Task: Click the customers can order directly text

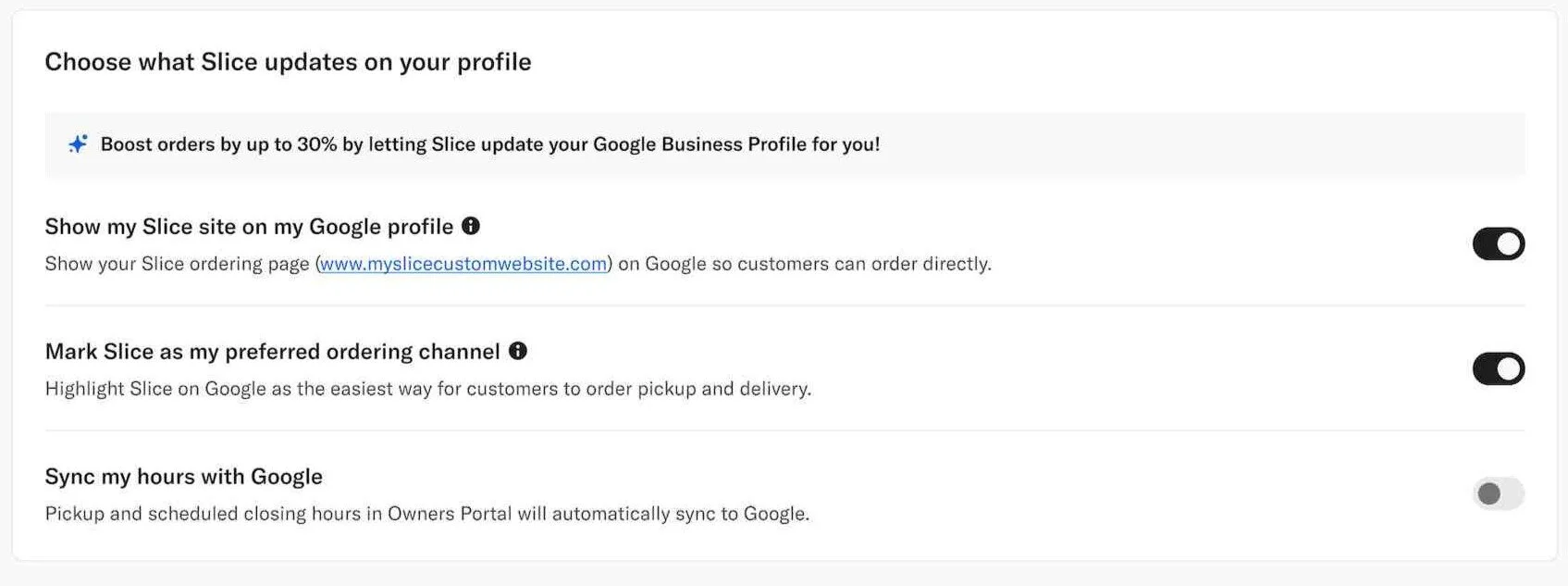Action: tap(833, 264)
